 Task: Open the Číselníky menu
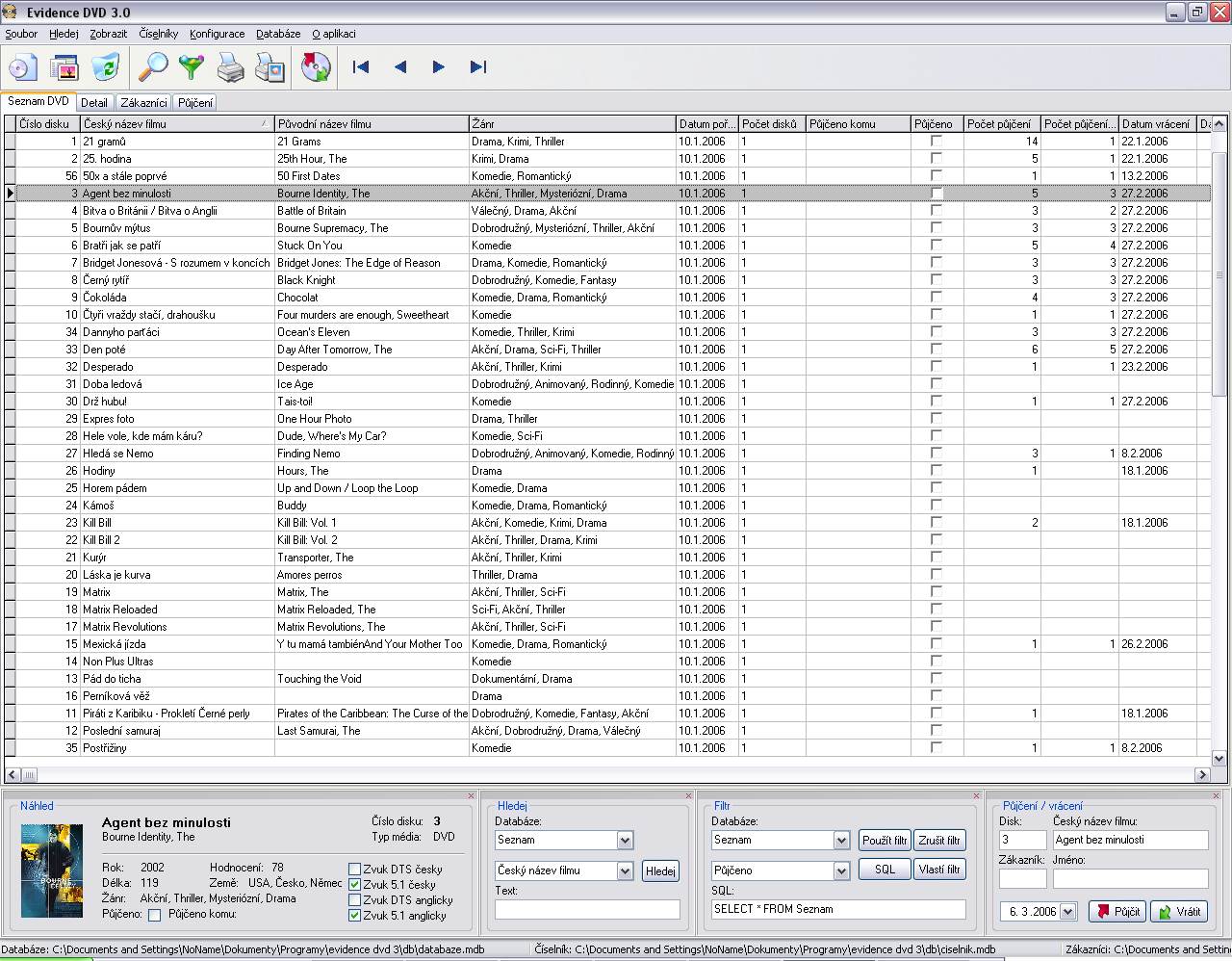(x=158, y=34)
